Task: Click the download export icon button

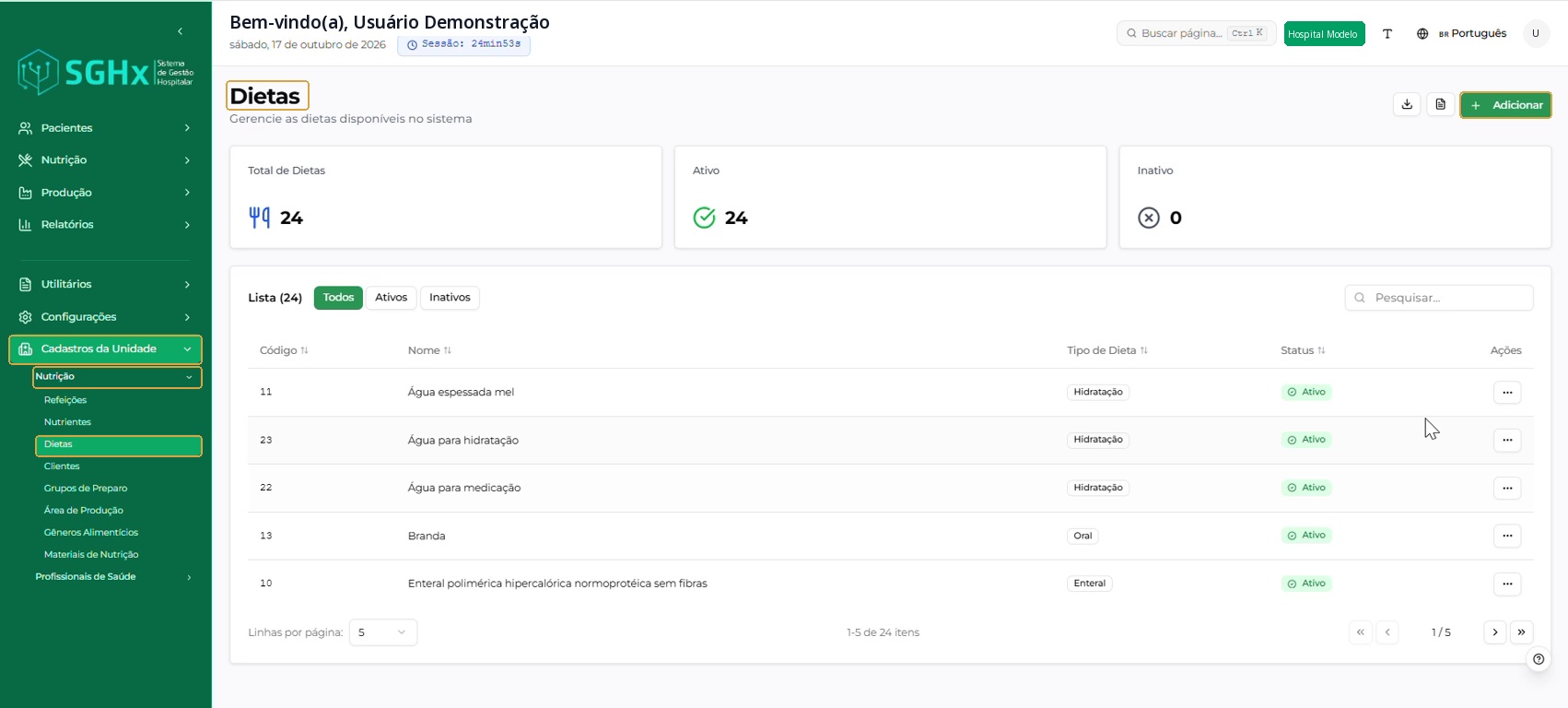Action: pos(1407,104)
